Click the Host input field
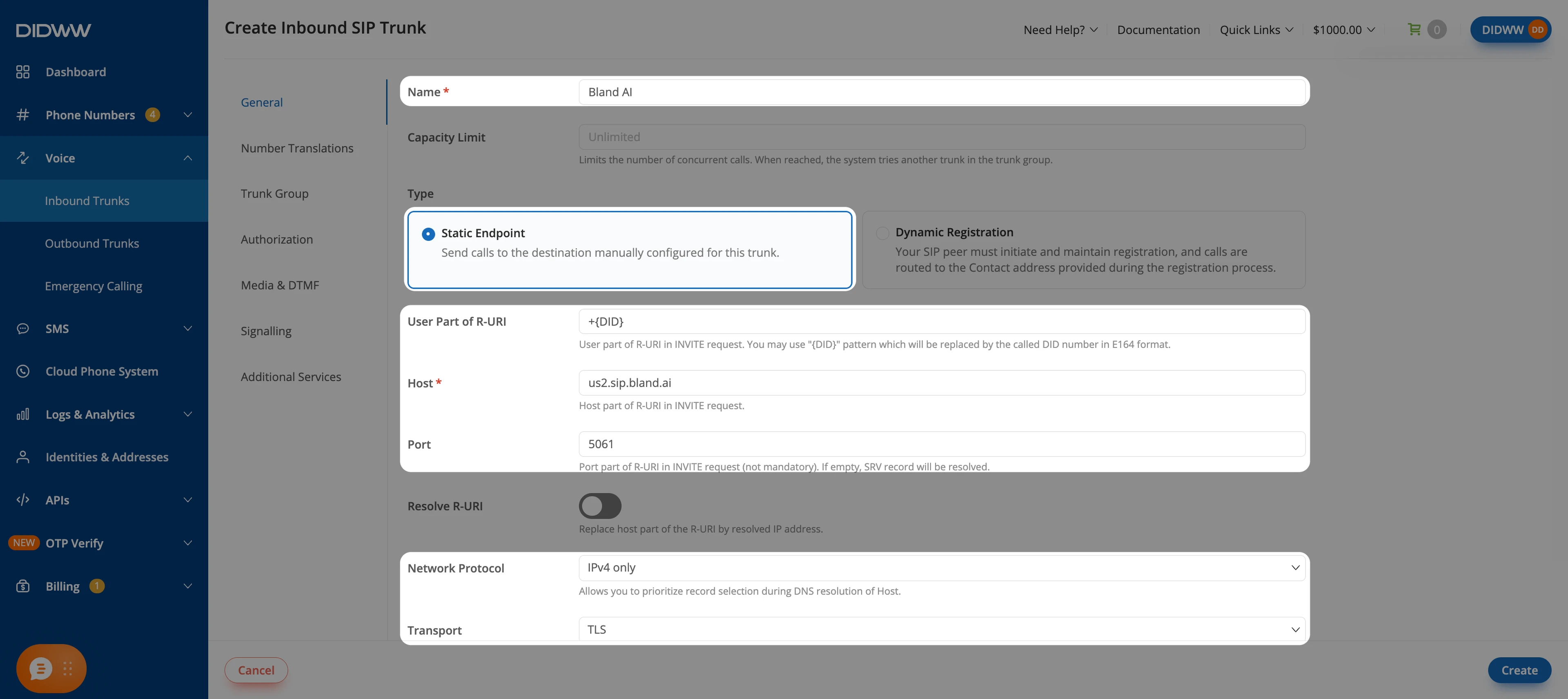Image resolution: width=1568 pixels, height=699 pixels. coord(942,383)
